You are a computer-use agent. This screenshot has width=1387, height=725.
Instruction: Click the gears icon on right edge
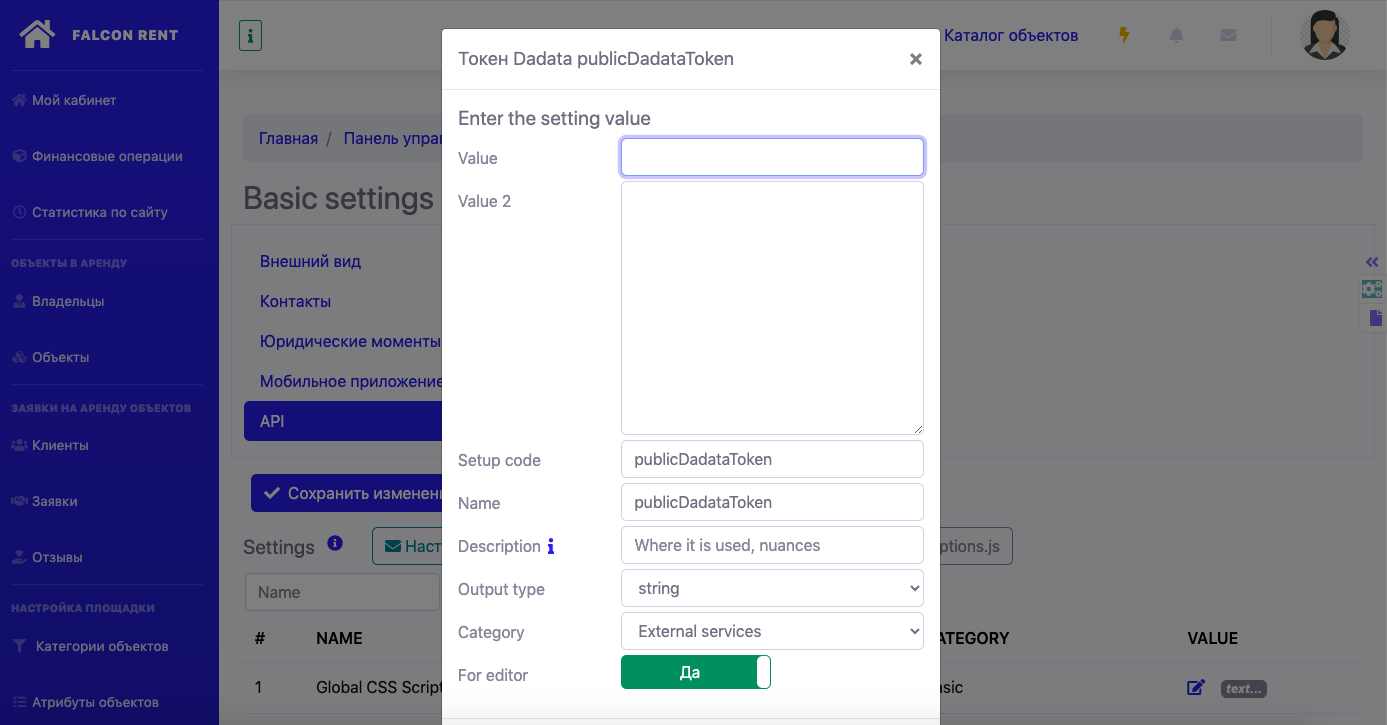(x=1372, y=289)
